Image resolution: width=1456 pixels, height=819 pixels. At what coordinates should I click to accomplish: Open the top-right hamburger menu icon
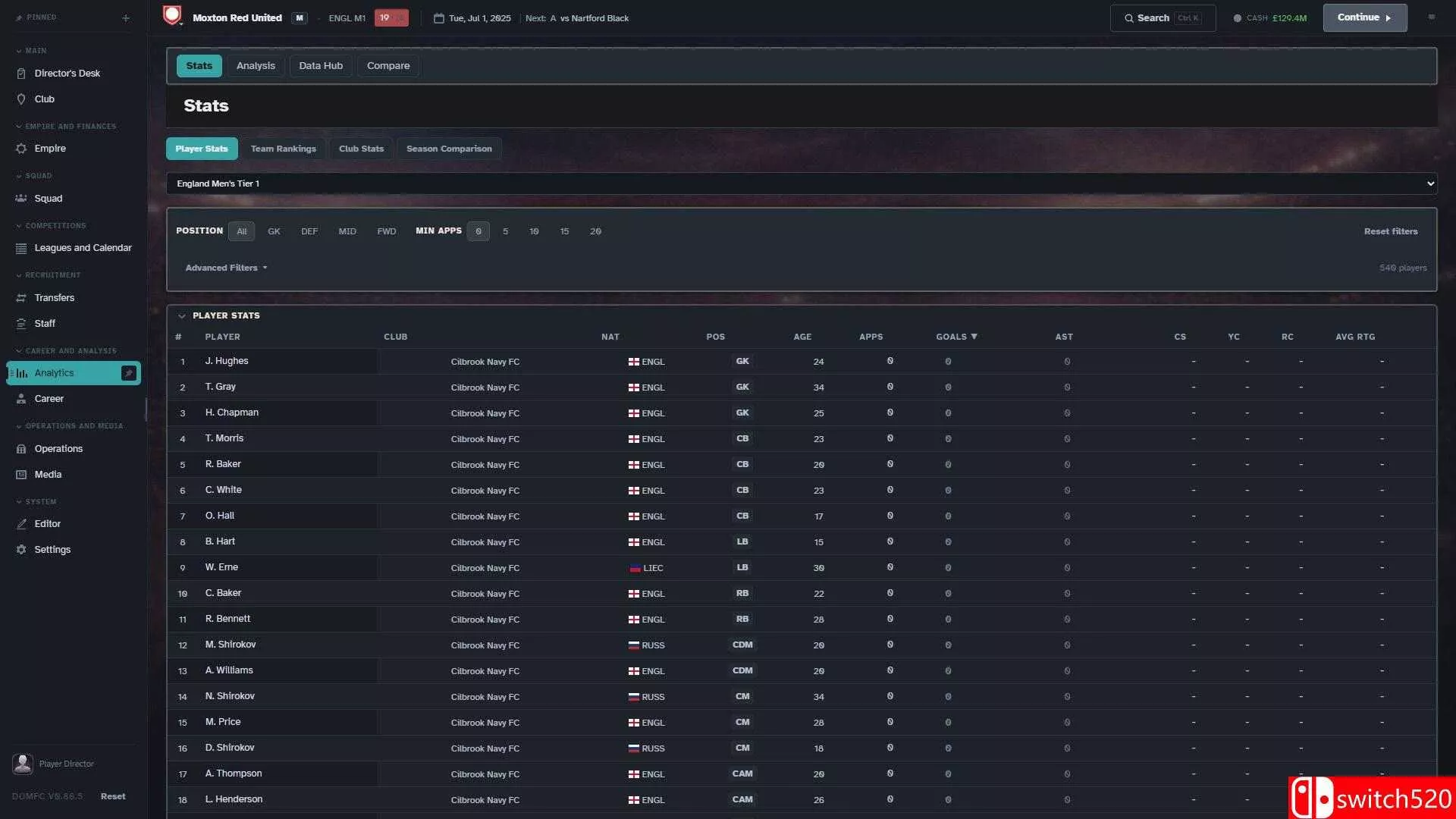[1431, 17]
